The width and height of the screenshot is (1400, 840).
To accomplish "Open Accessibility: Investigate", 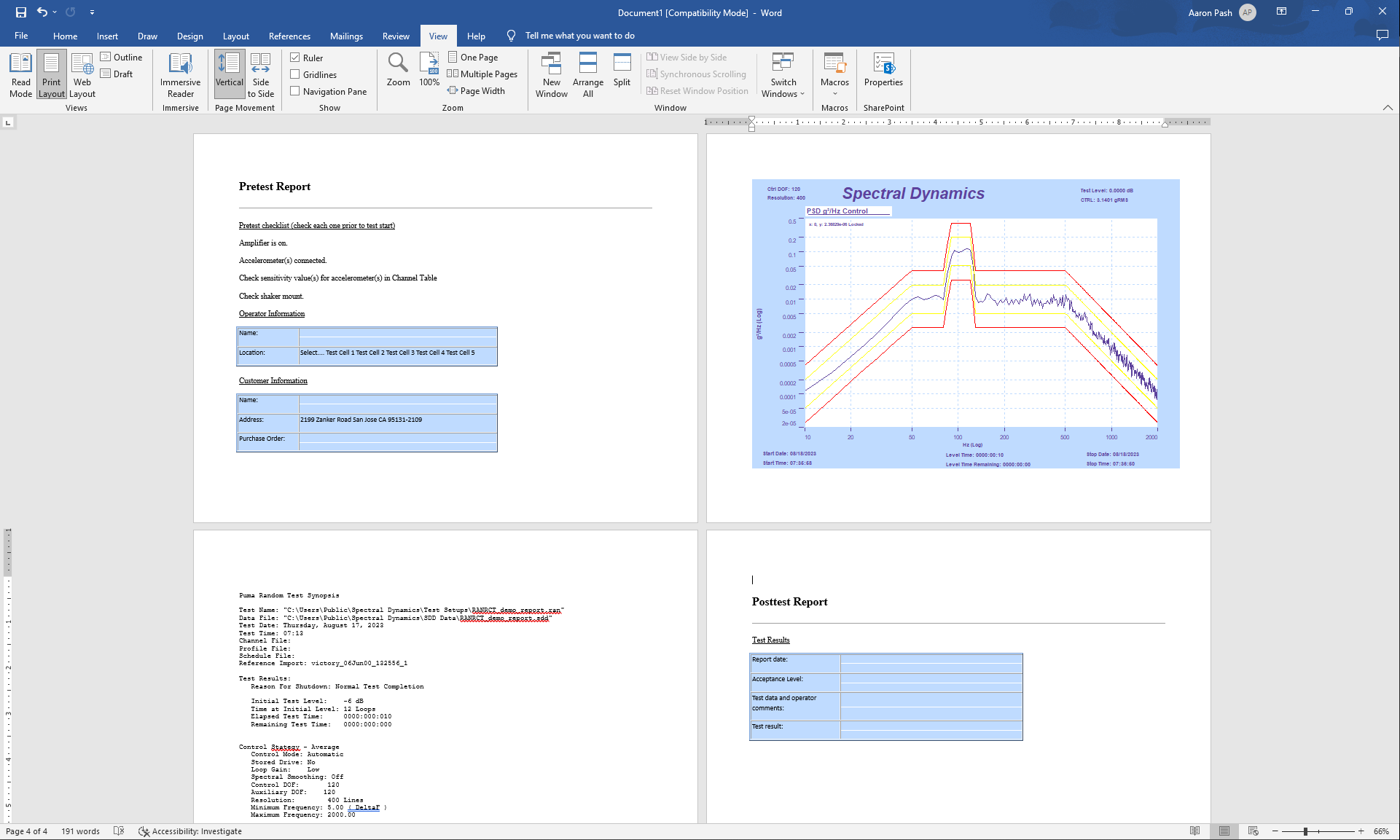I will (x=190, y=831).
